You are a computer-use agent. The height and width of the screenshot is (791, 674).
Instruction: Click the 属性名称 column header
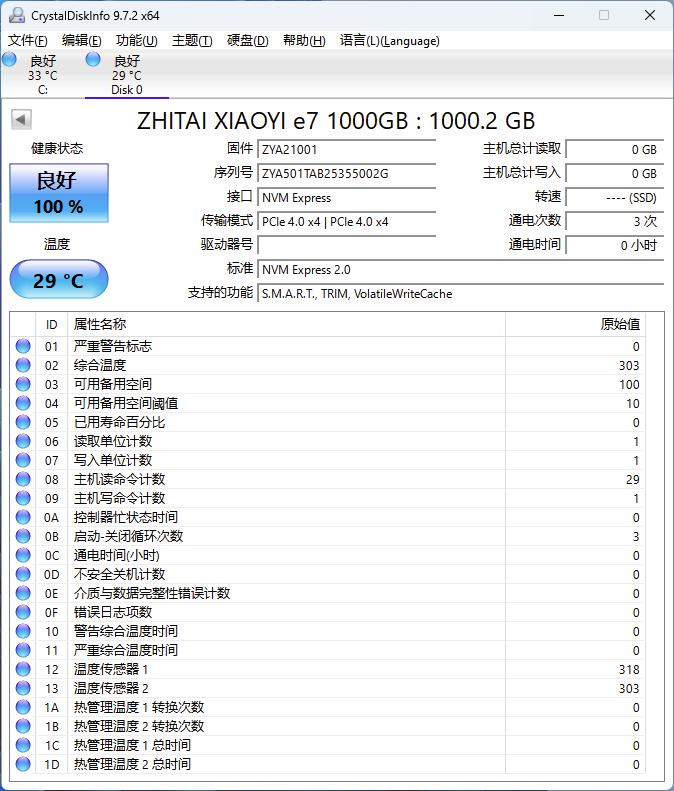tap(287, 324)
